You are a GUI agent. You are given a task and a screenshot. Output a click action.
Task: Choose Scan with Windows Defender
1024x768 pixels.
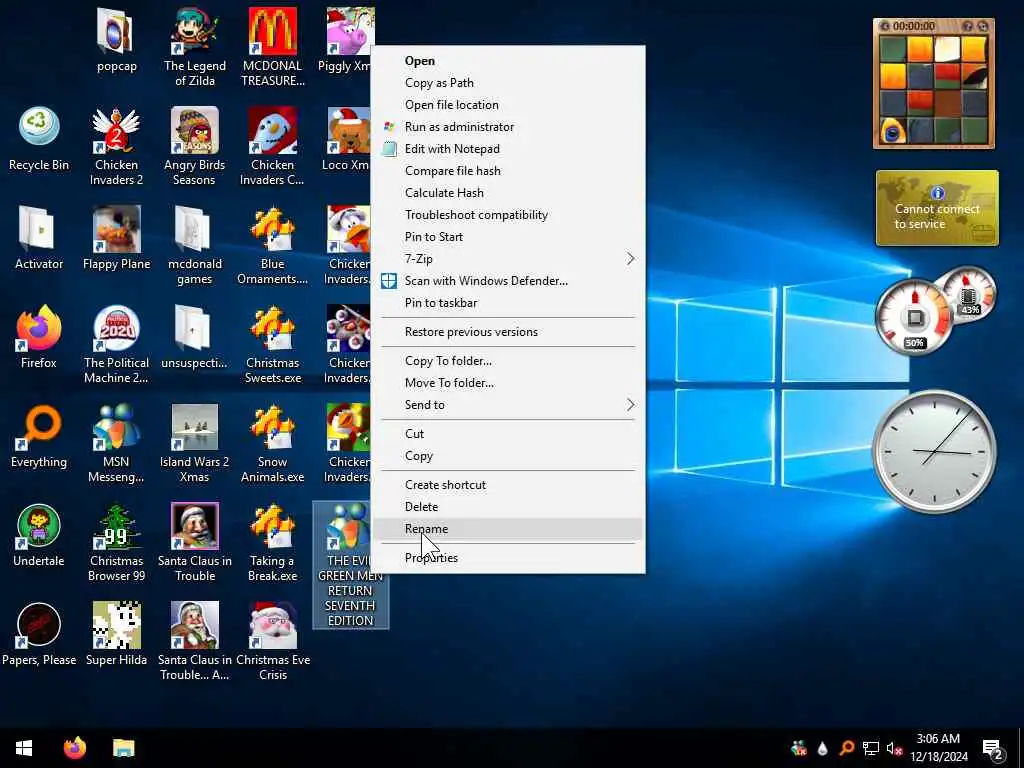(x=508, y=281)
